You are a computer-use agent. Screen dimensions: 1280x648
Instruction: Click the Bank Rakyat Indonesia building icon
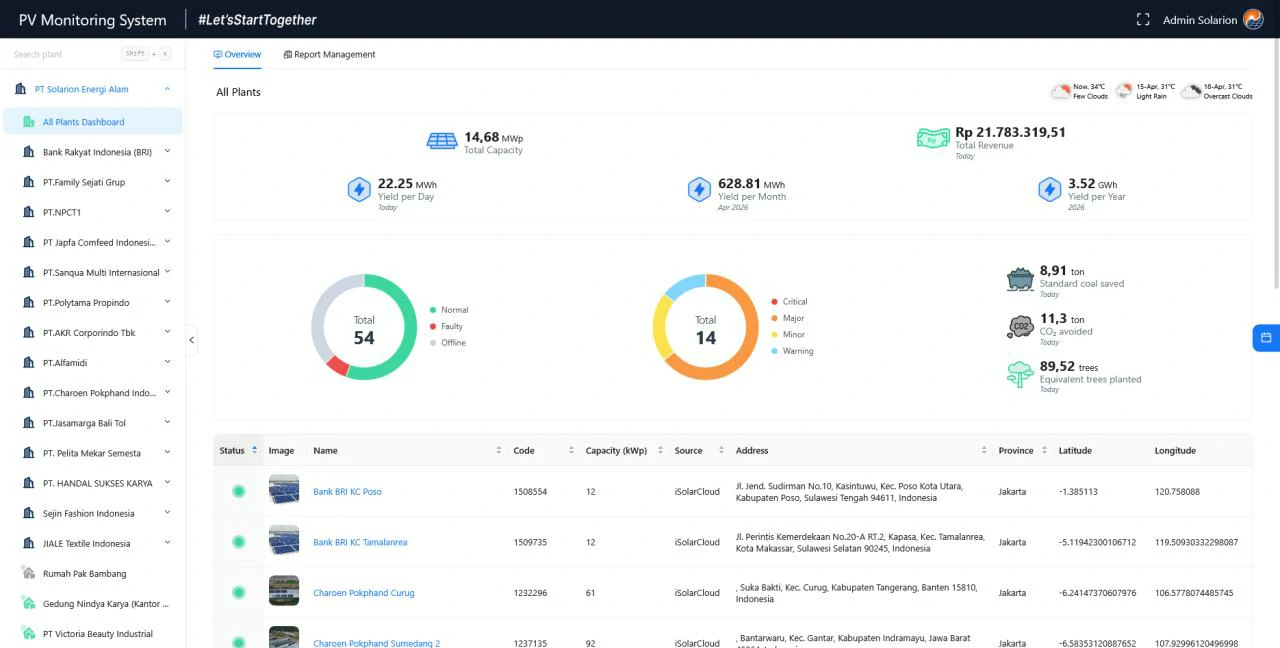28,152
